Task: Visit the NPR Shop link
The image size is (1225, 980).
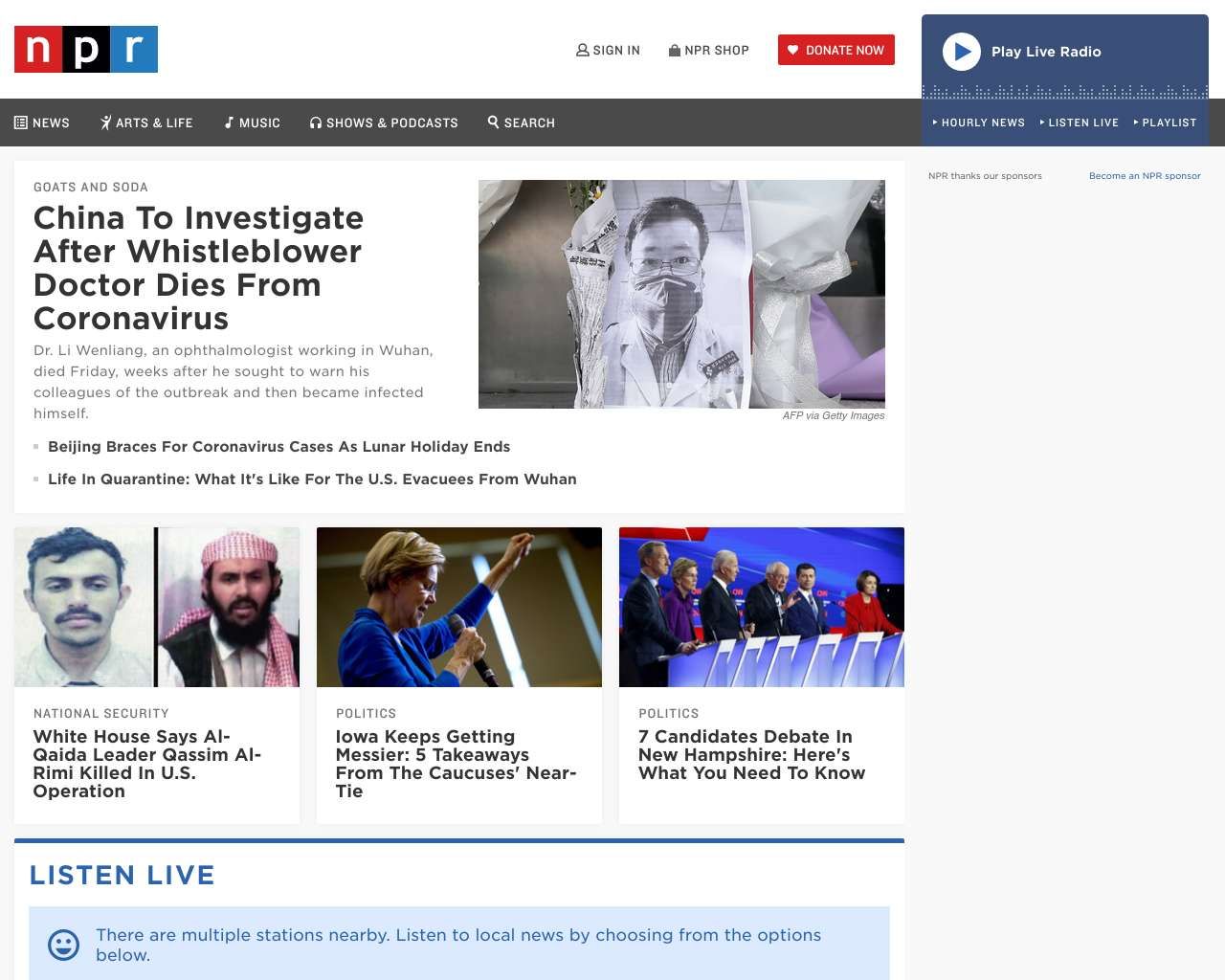Action: [709, 50]
